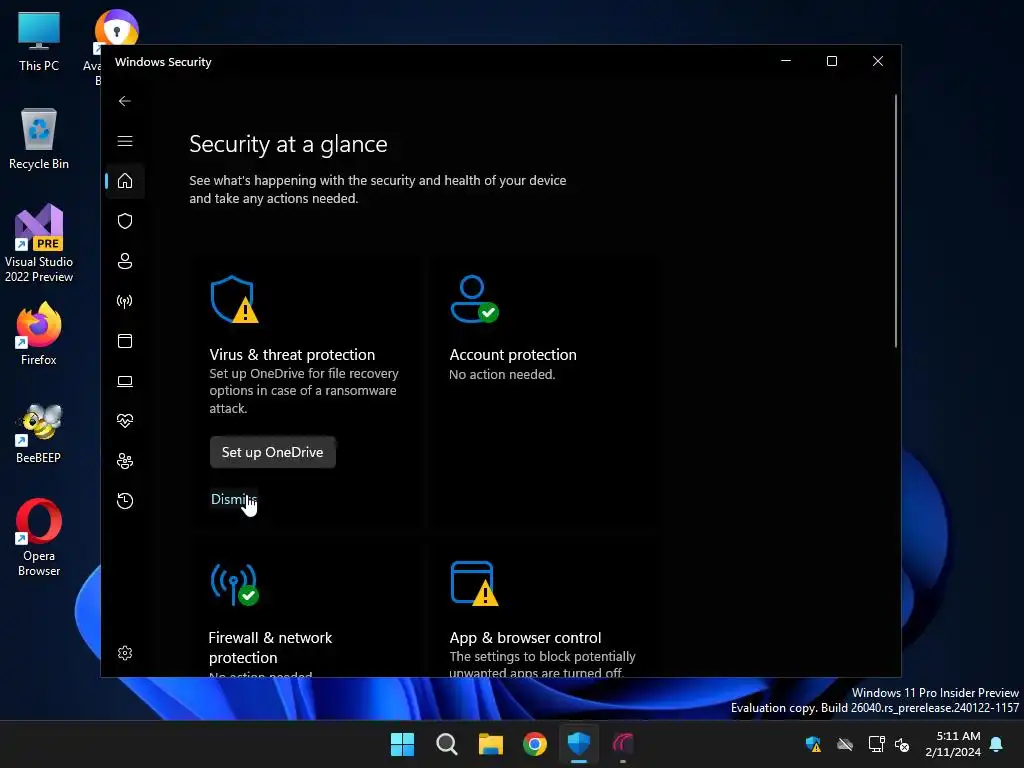This screenshot has width=1024, height=768.
Task: Open network status tray icon
Action: tap(876, 744)
